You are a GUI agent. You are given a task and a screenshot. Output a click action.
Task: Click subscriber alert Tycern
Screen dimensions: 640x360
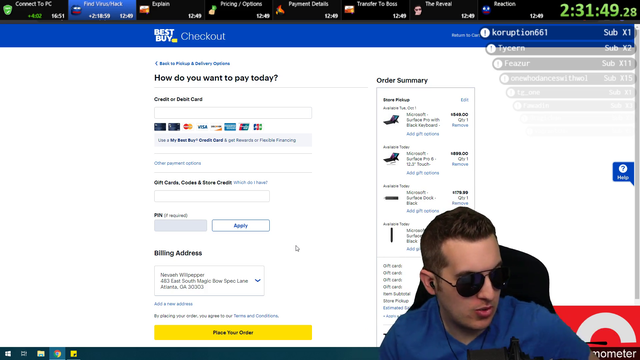[560, 48]
